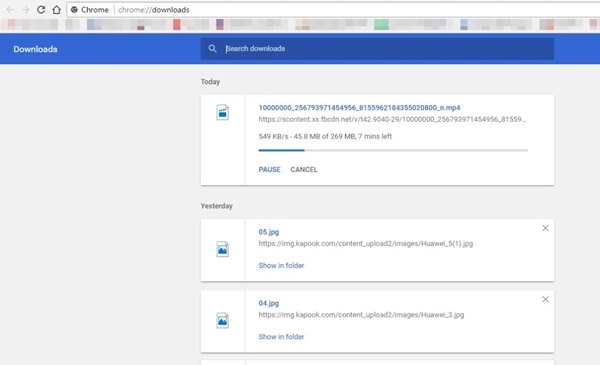Screen dimensions: 600x365
Task: Open 05.jpg file link
Action: (x=269, y=232)
